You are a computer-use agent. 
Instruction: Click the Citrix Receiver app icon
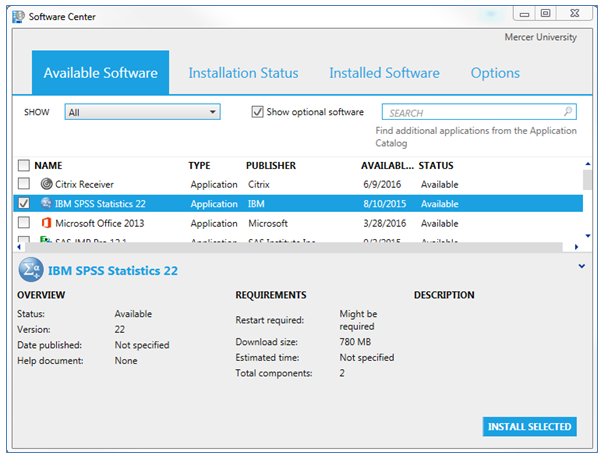(46, 184)
